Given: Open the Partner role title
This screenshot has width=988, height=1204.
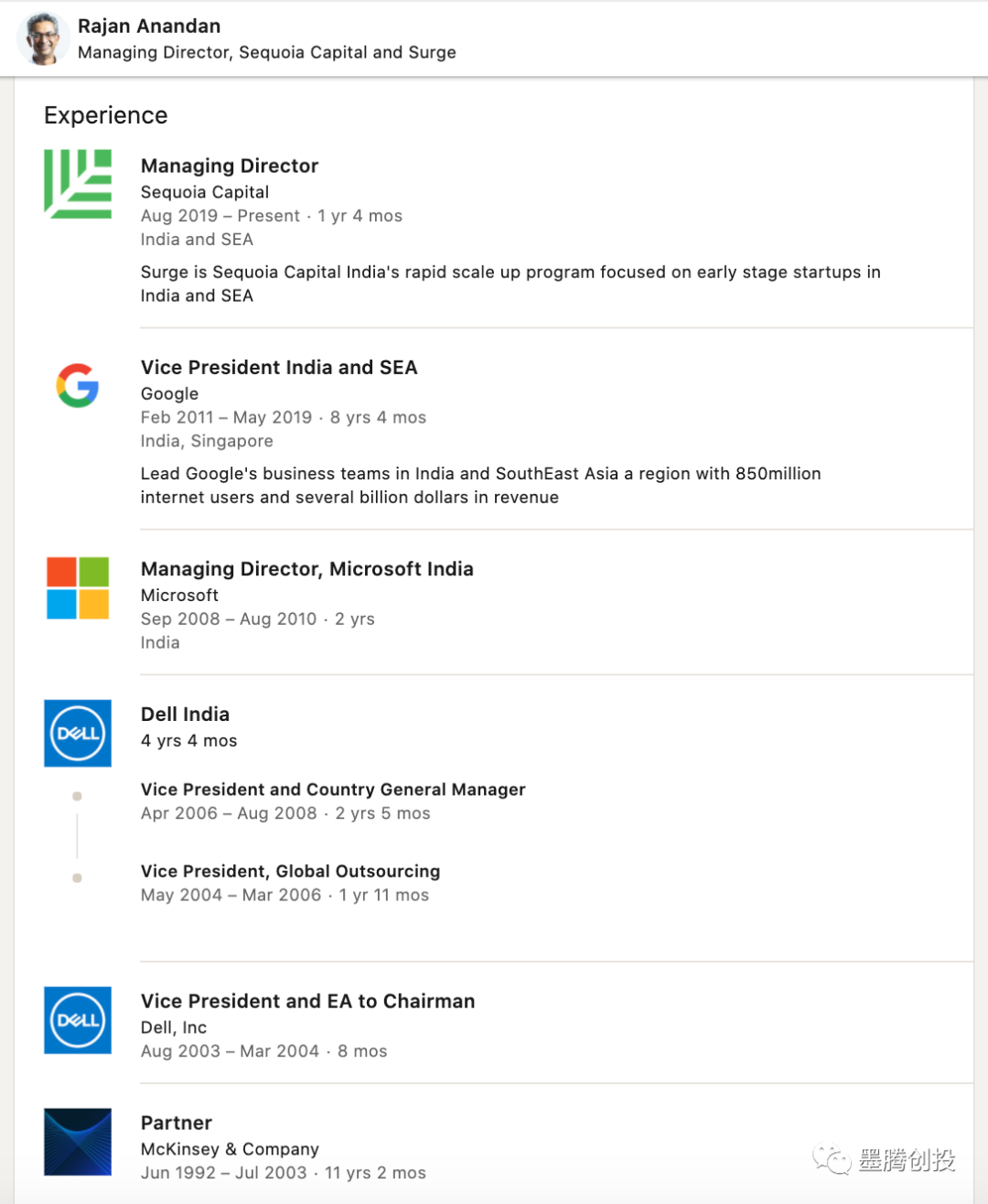Looking at the screenshot, I should tap(177, 1123).
